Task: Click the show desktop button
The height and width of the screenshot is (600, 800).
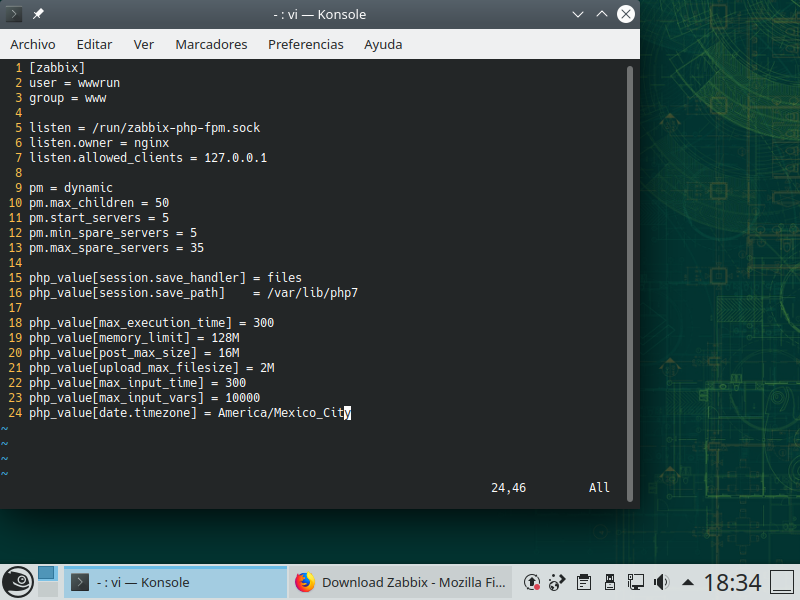Action: point(782,582)
